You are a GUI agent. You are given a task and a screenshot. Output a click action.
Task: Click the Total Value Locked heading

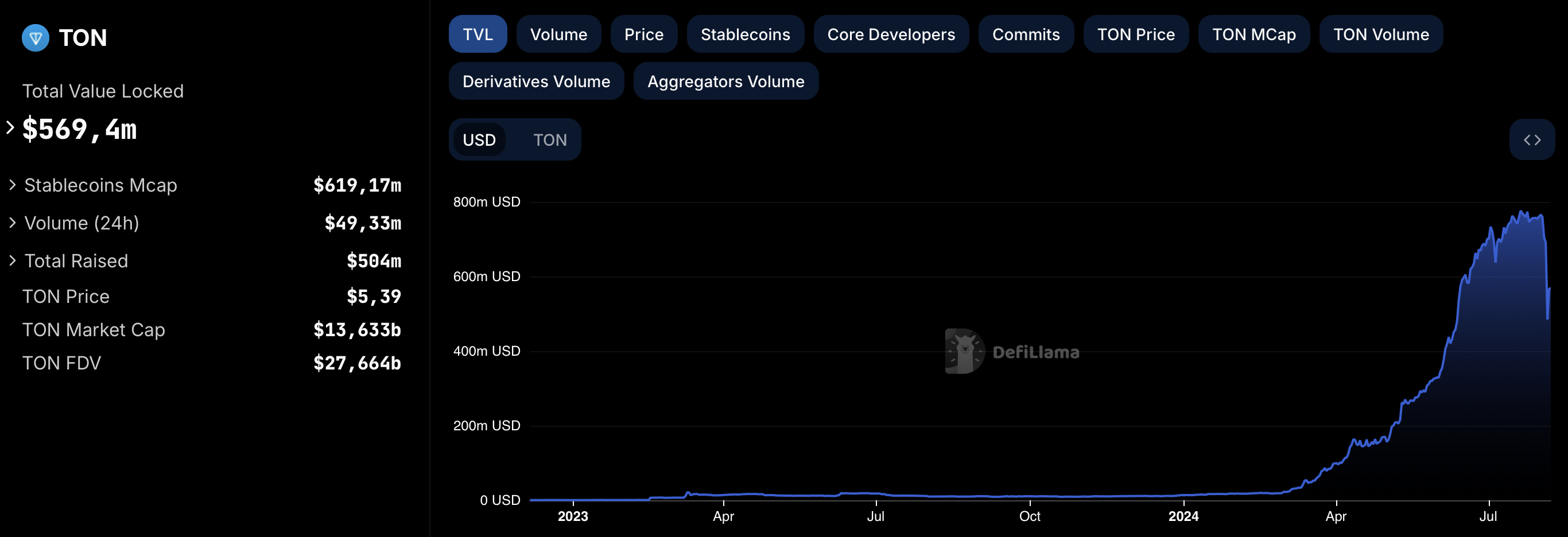coord(103,91)
